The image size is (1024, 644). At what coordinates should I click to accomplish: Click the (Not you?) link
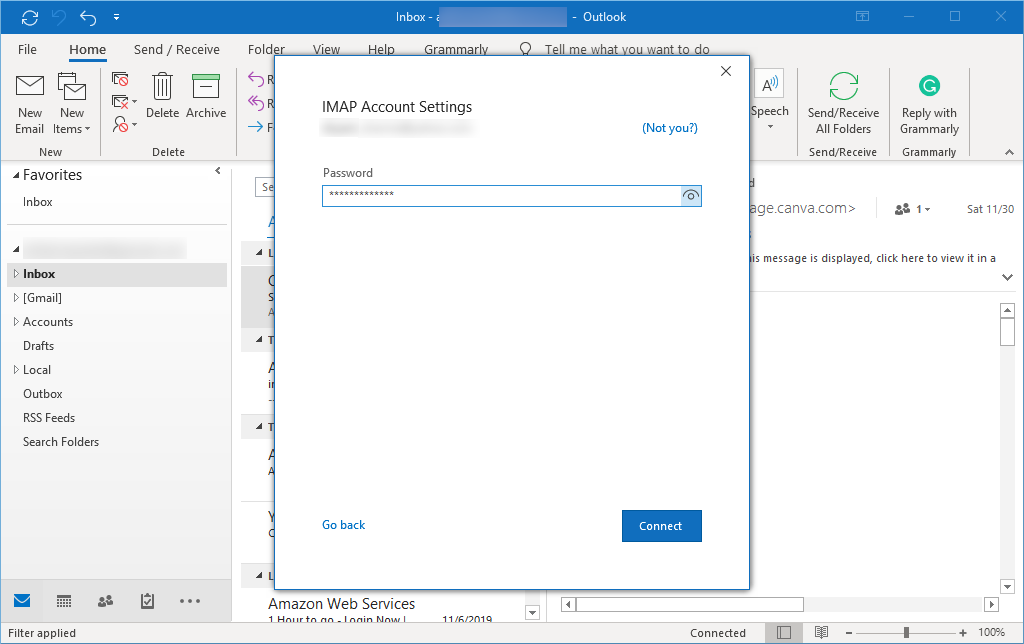point(669,128)
